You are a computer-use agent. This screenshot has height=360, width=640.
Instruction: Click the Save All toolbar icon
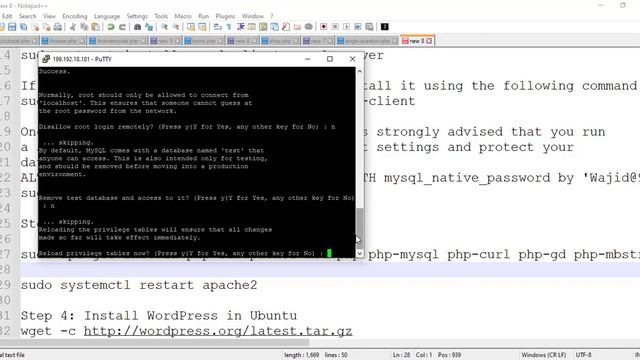pos(24,27)
